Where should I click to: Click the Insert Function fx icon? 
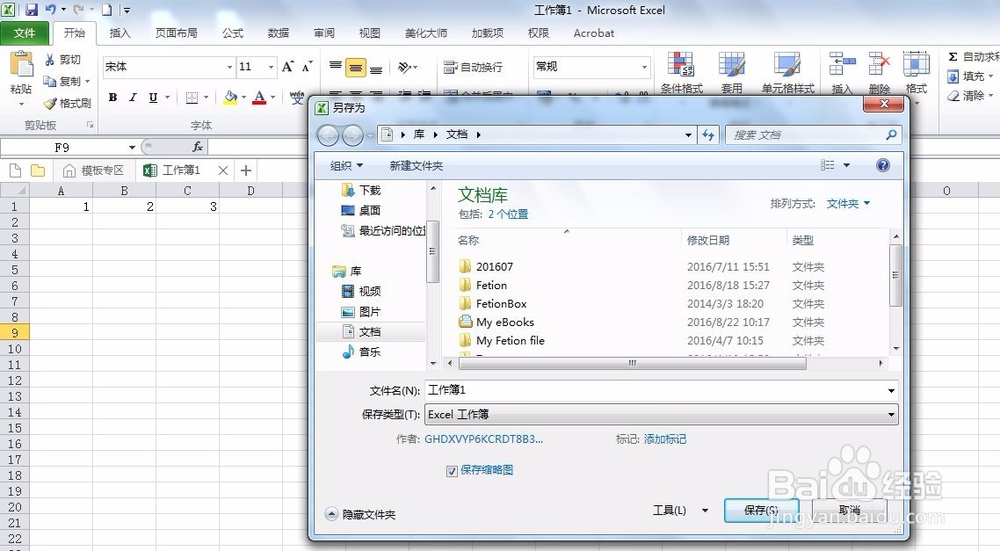(x=198, y=147)
